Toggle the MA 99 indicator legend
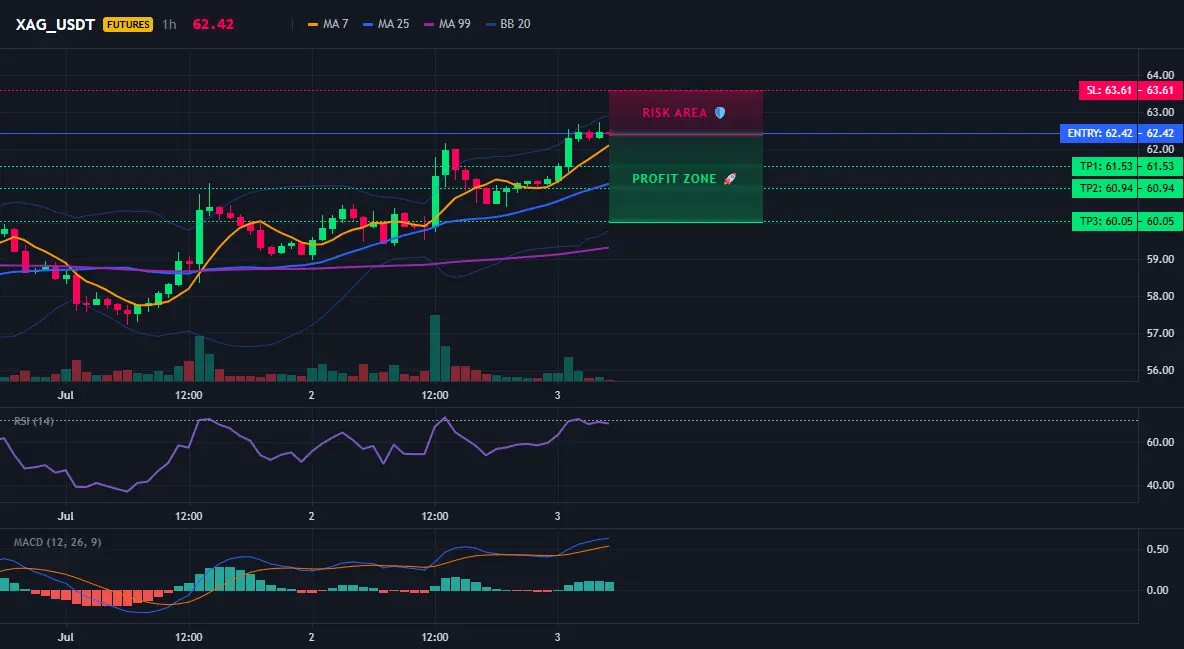1184x649 pixels. point(447,24)
